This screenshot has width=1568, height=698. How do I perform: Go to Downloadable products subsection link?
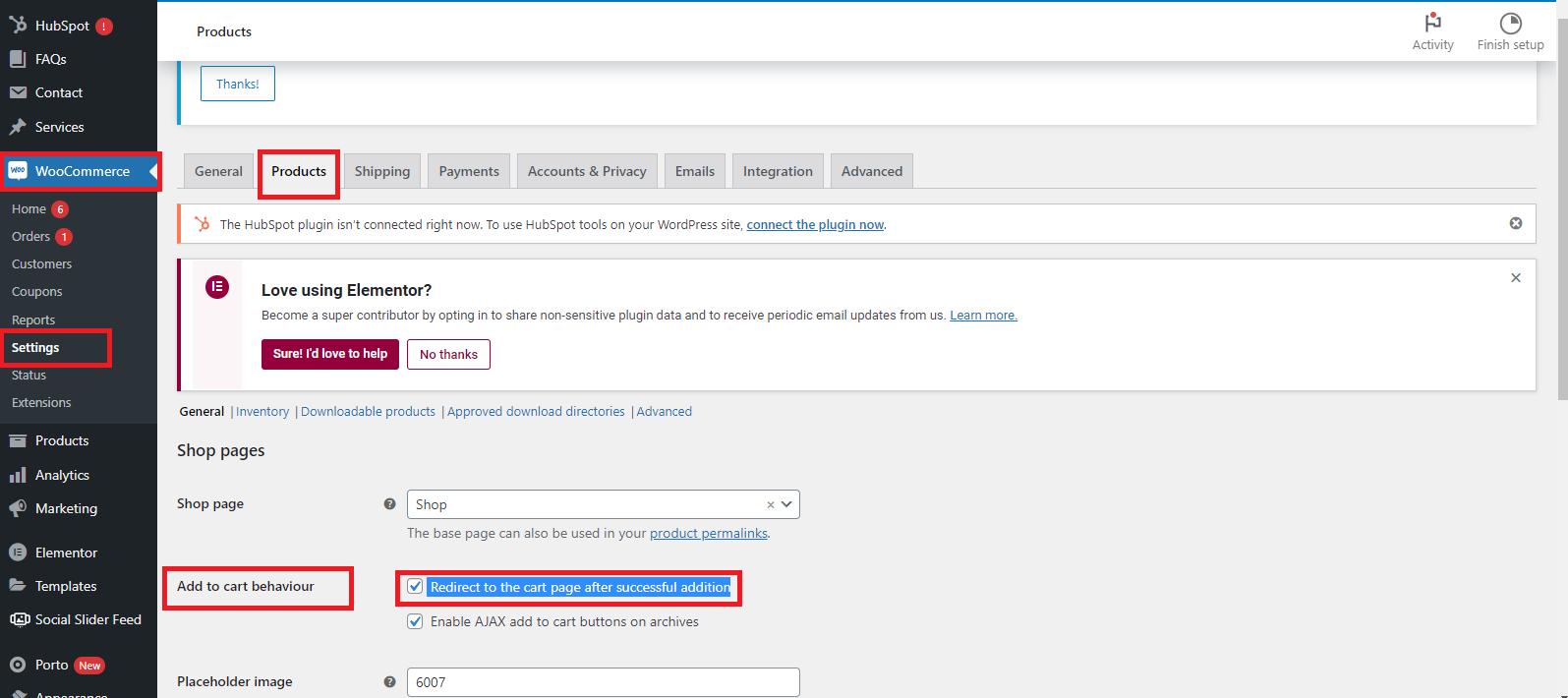tap(368, 412)
